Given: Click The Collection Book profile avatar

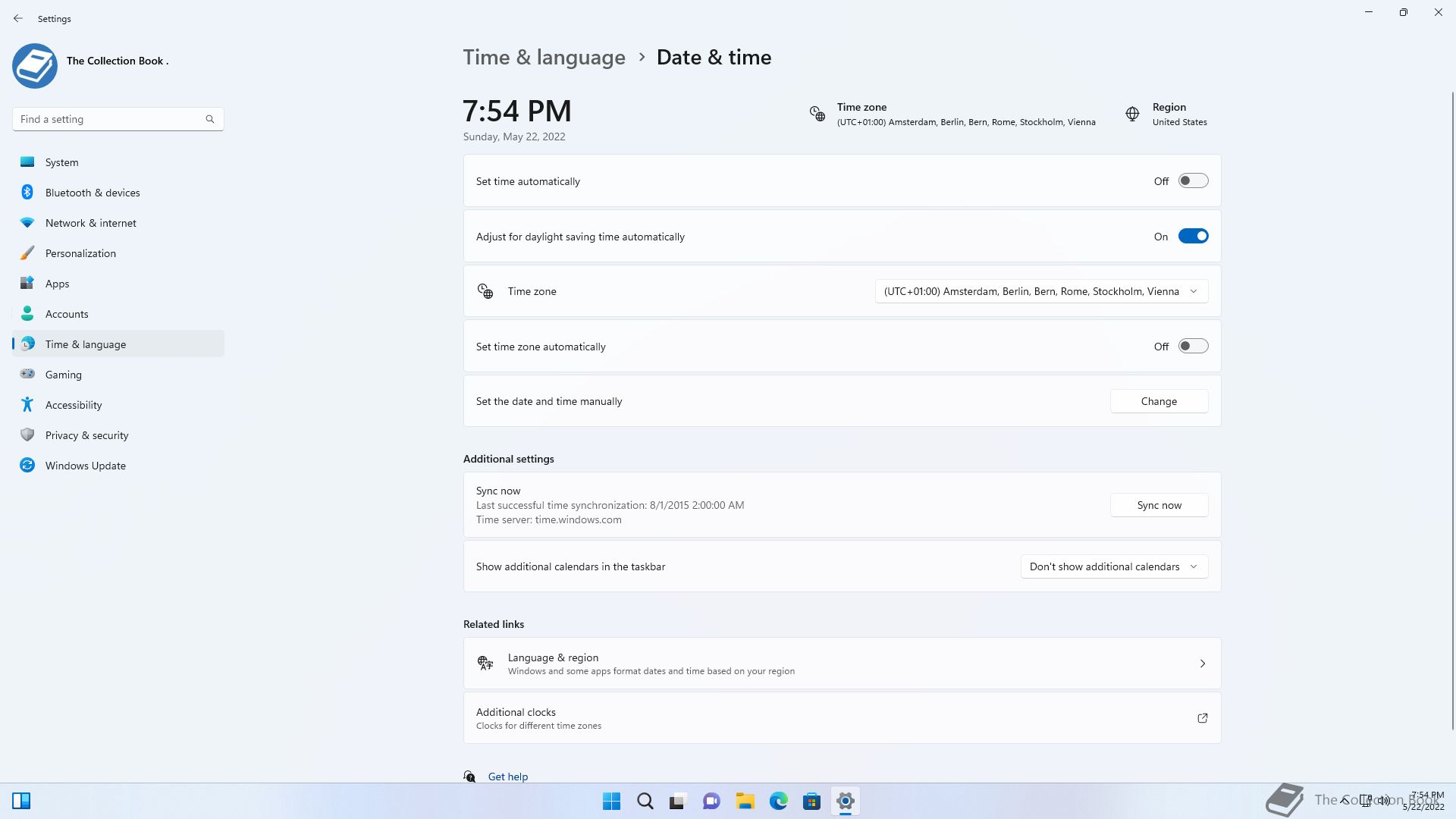Looking at the screenshot, I should coord(35,66).
